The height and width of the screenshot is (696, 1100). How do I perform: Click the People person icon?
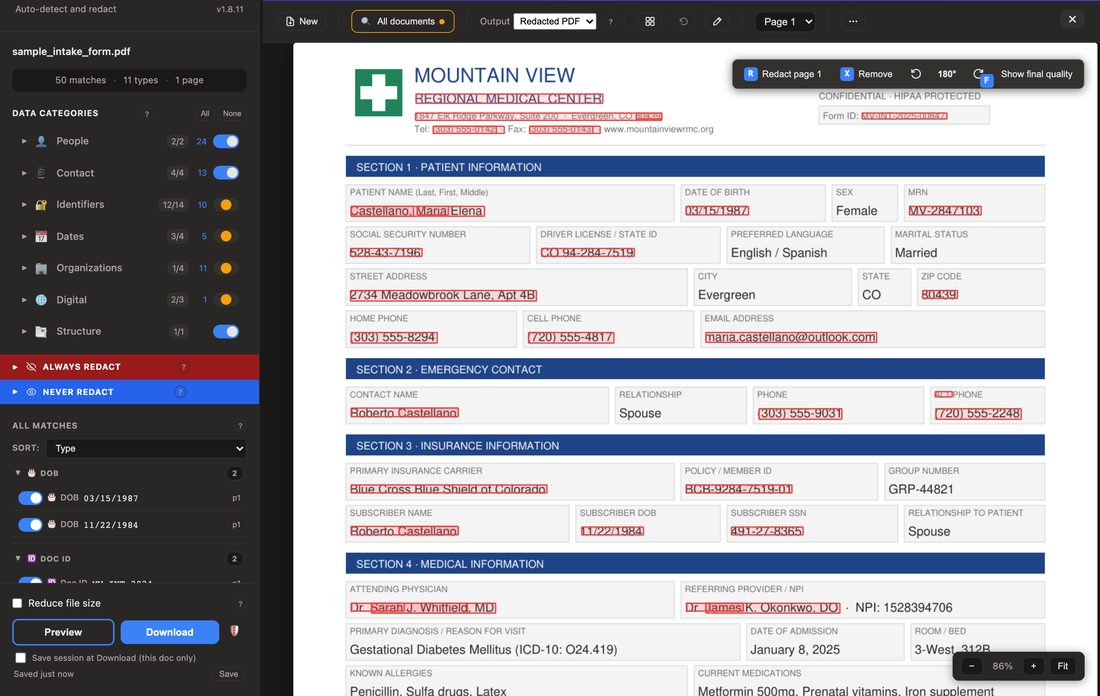(41, 141)
